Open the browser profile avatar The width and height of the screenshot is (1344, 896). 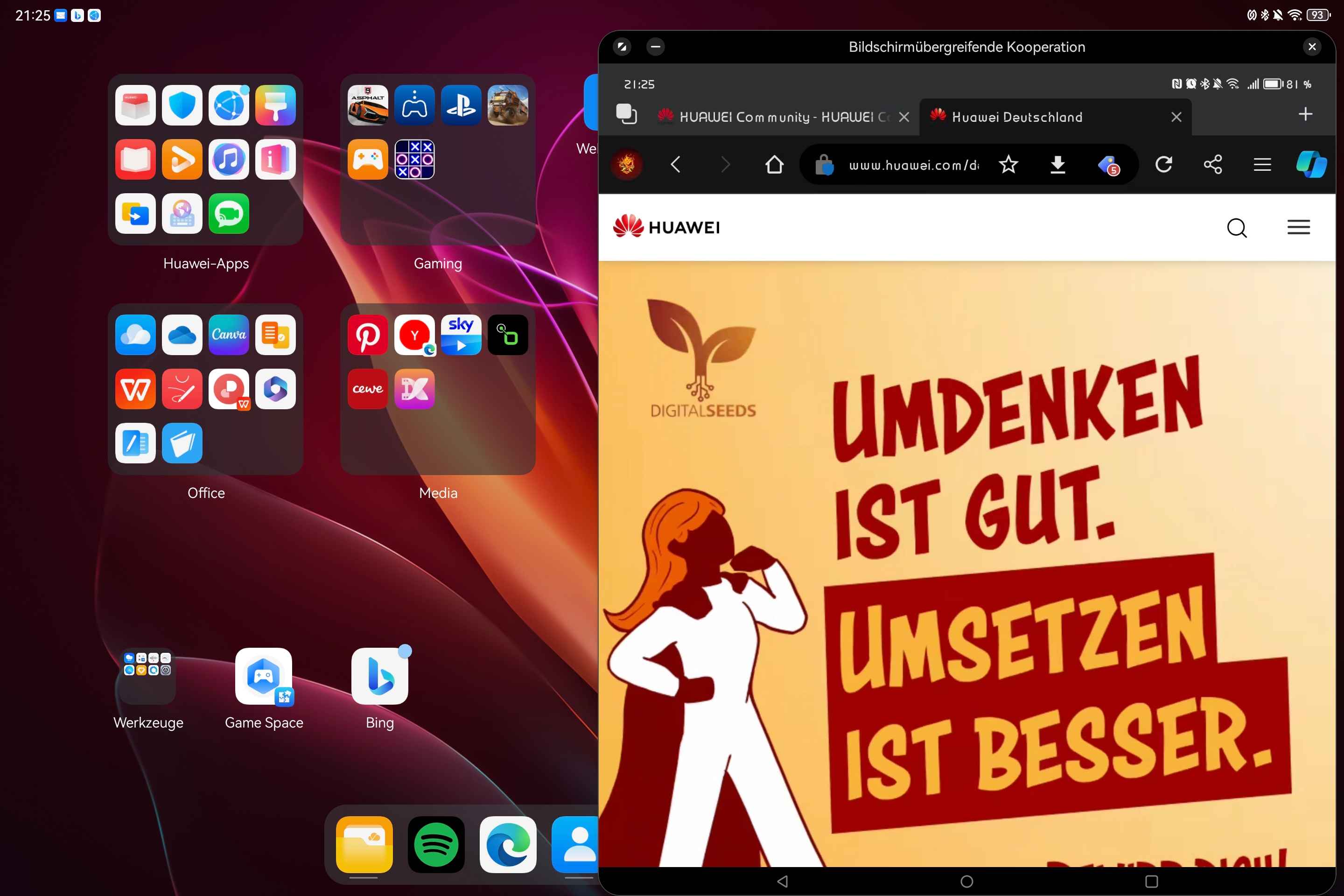click(x=627, y=165)
